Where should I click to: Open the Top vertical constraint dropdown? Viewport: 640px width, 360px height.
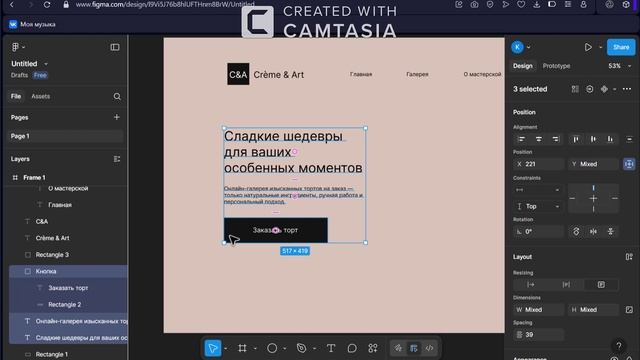point(538,207)
